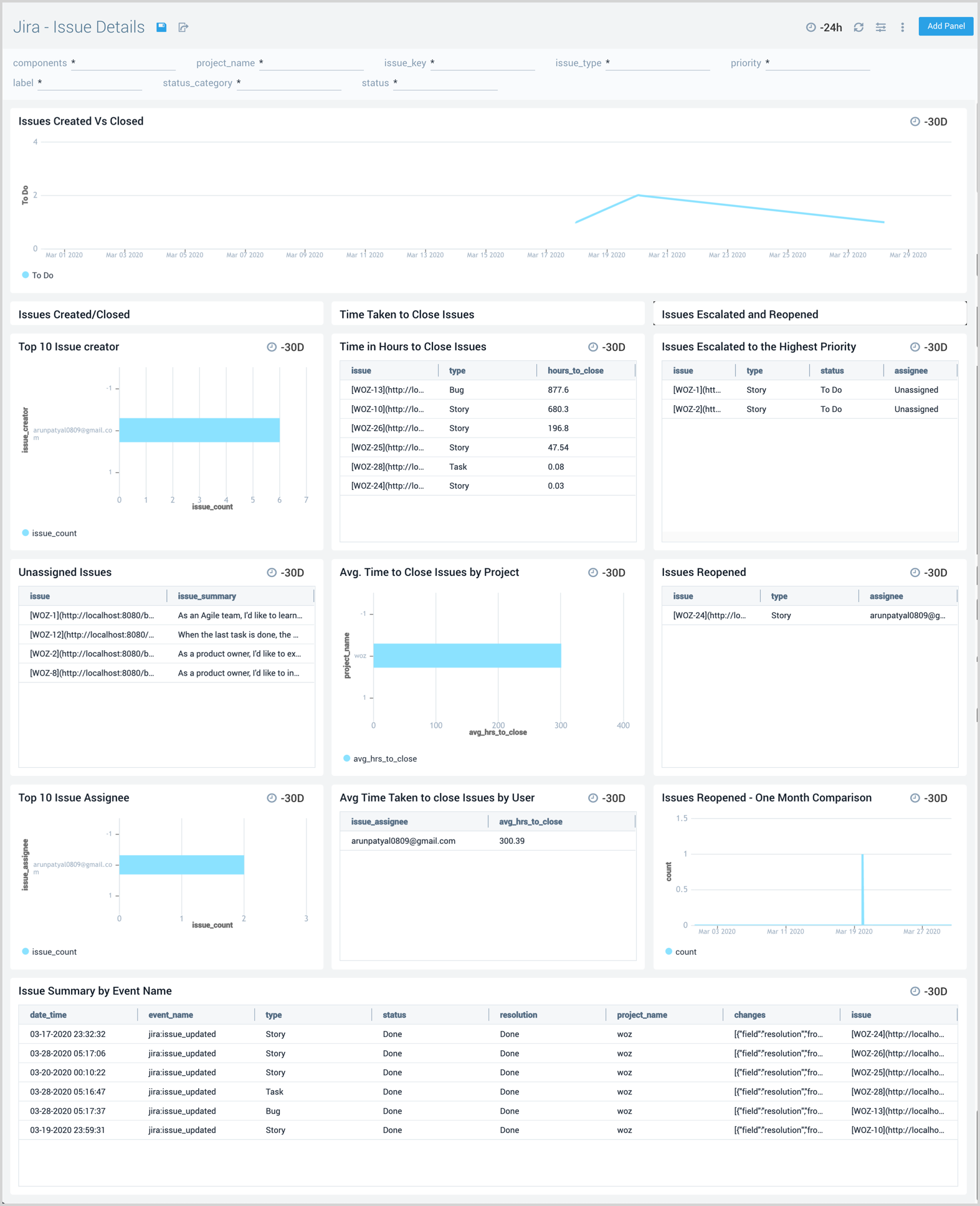This screenshot has height=1206, width=980.
Task: Open the three-dot more options menu
Action: point(902,27)
